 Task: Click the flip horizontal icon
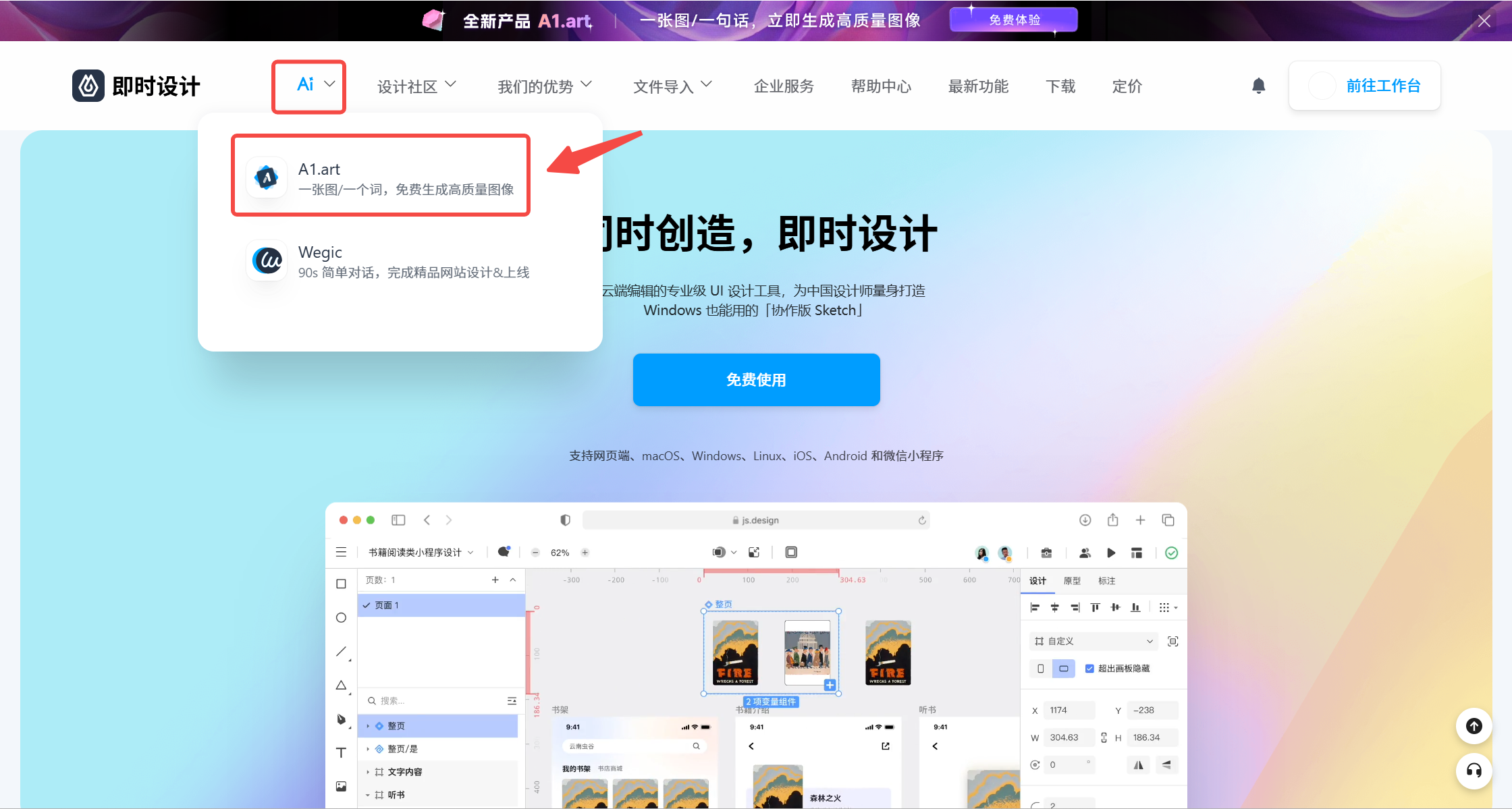[1138, 764]
